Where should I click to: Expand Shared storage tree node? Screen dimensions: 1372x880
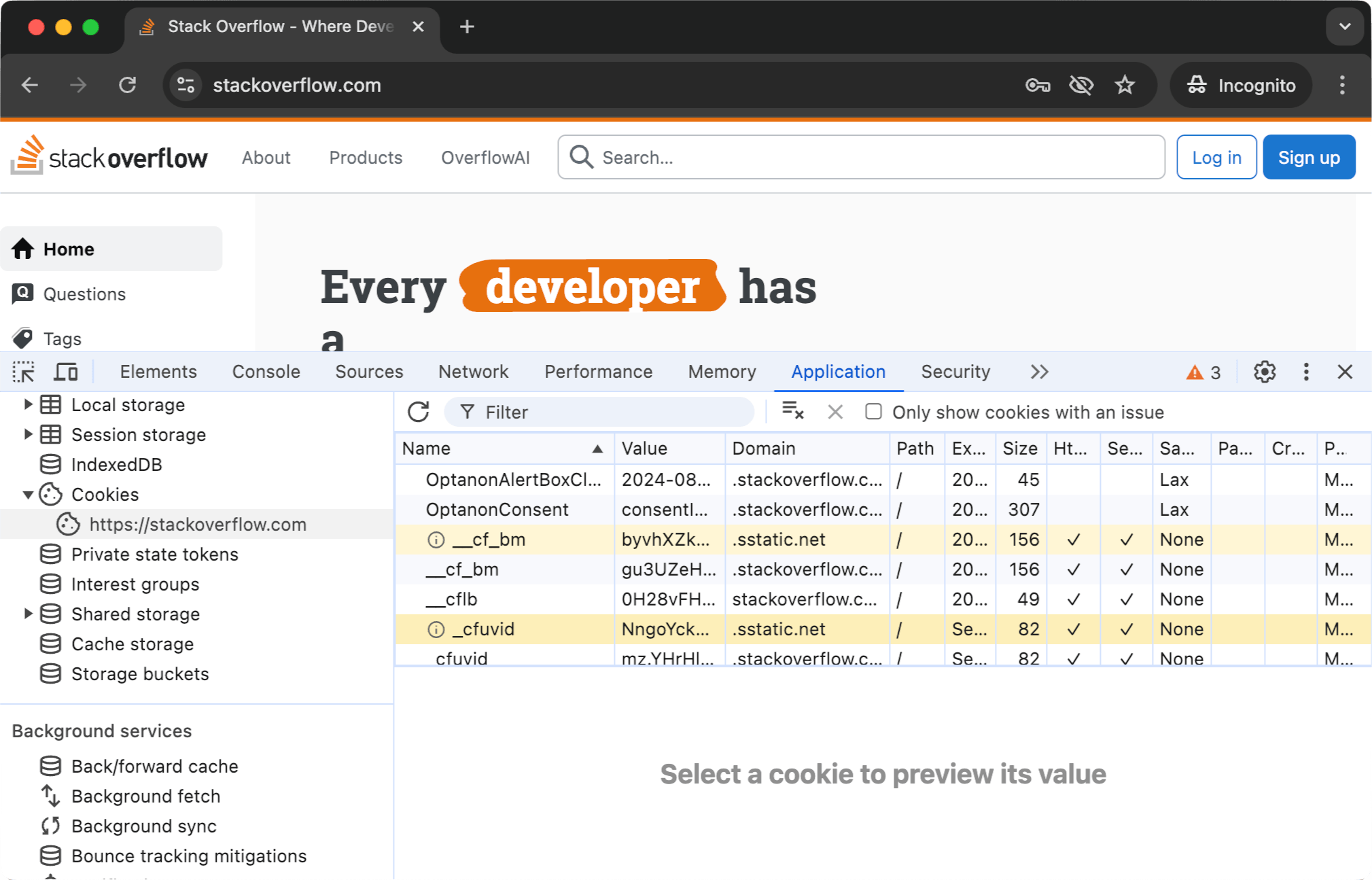pos(28,614)
